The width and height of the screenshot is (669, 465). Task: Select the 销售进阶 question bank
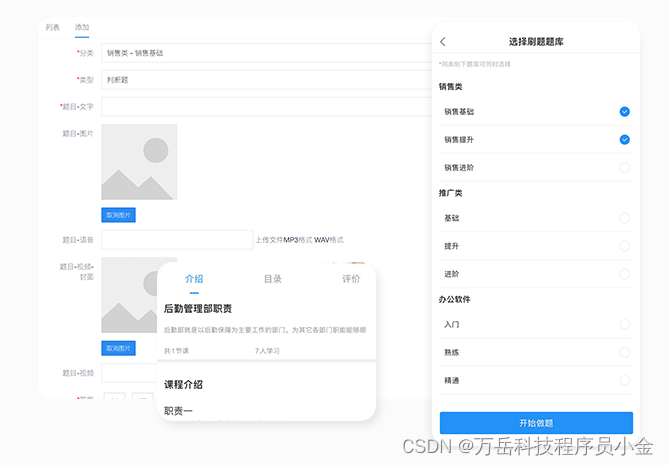click(x=624, y=168)
